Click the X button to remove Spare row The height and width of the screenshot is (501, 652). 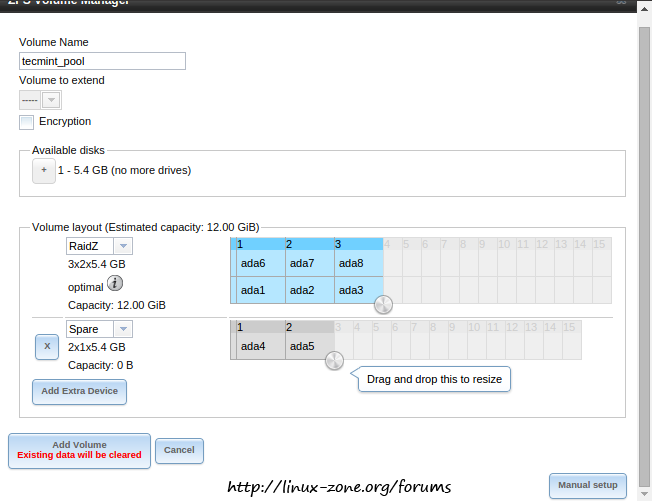coord(46,347)
